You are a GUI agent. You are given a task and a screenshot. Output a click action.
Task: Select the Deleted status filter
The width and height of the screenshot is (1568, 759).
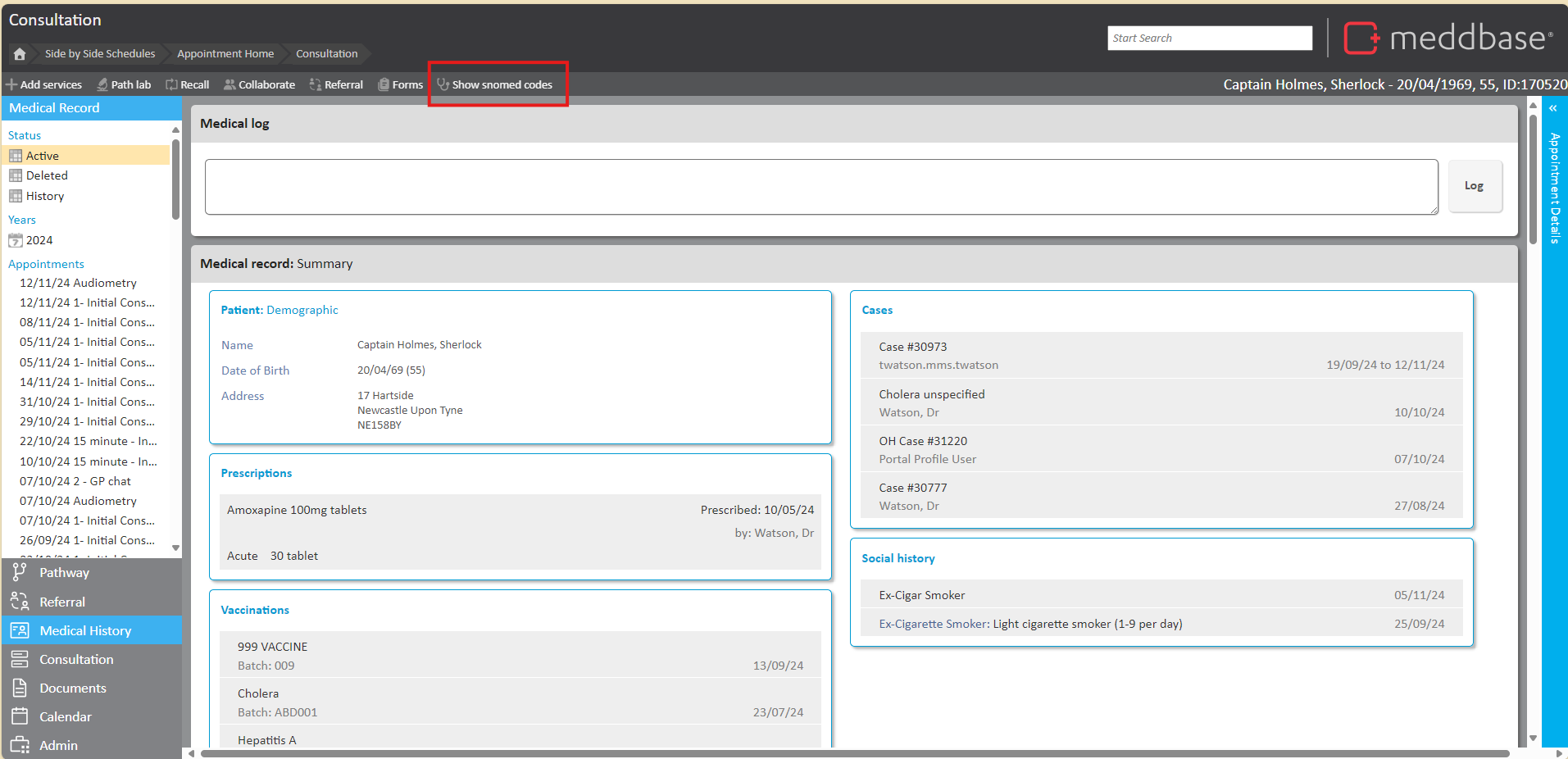(47, 175)
